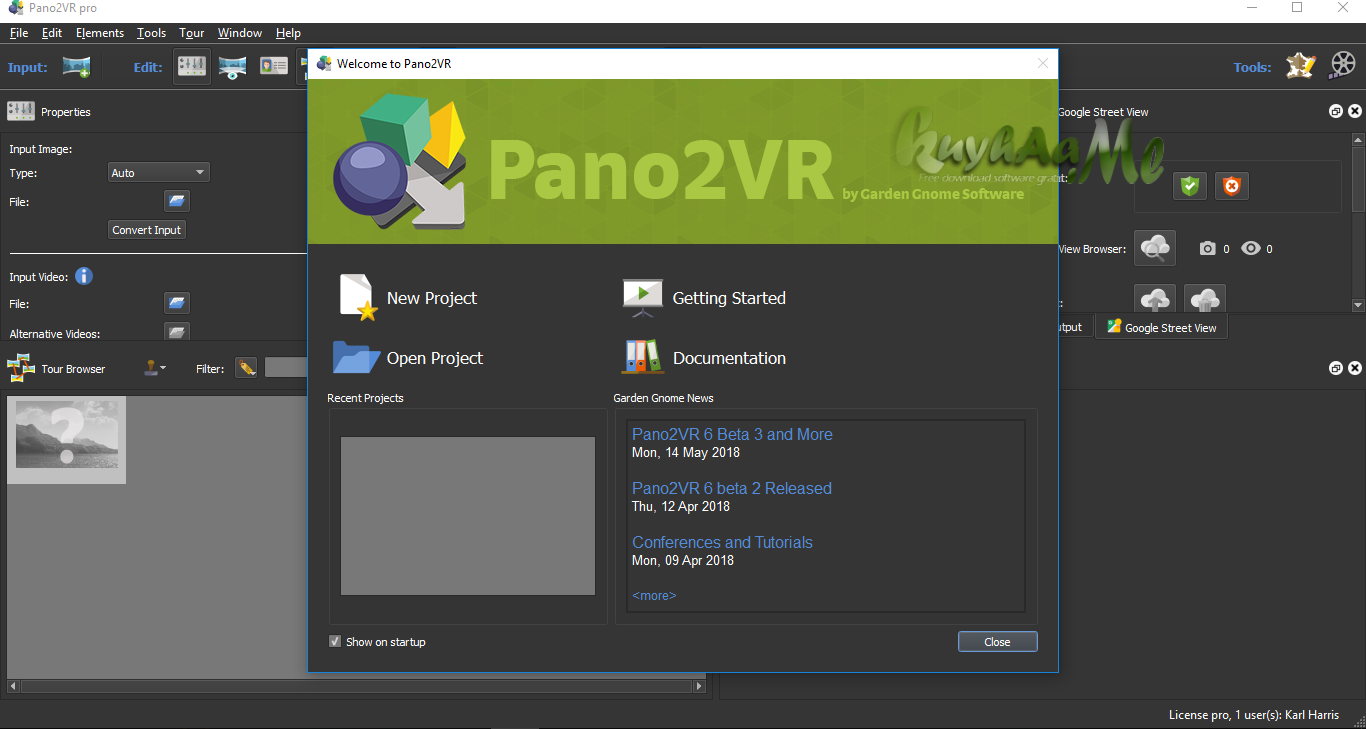Open the File menu

coord(19,33)
